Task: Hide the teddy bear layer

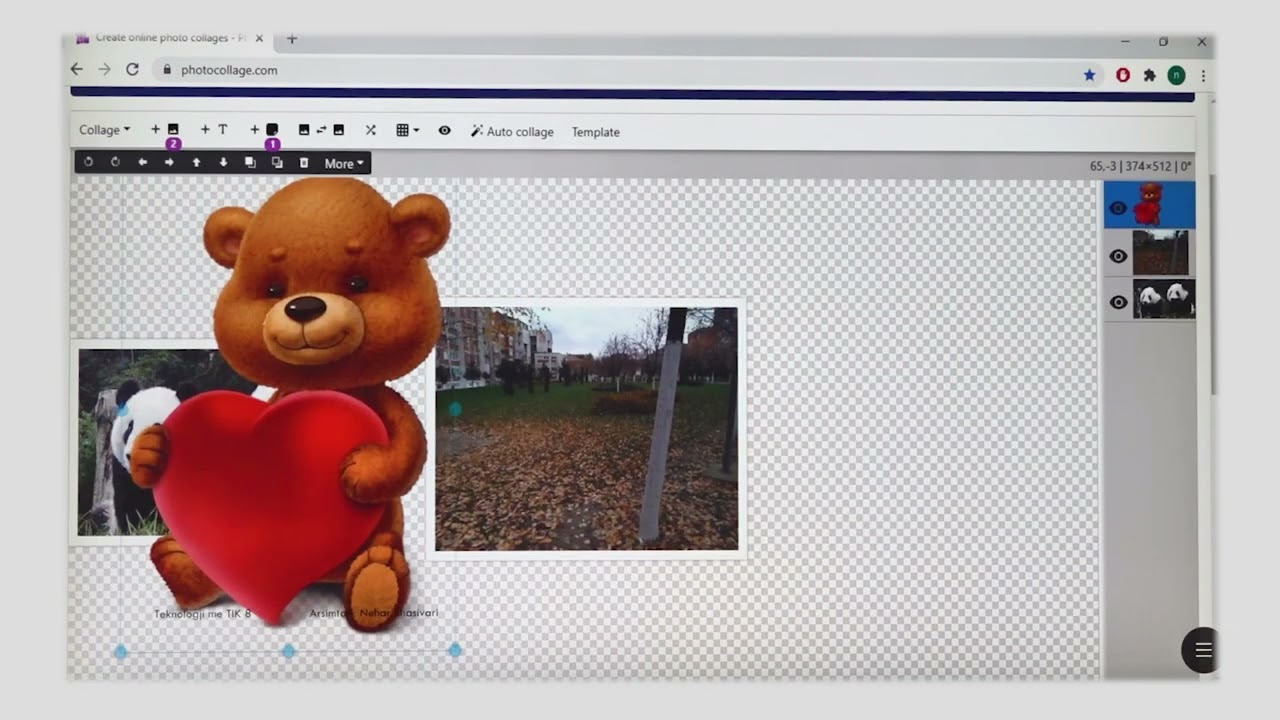Action: [1118, 208]
